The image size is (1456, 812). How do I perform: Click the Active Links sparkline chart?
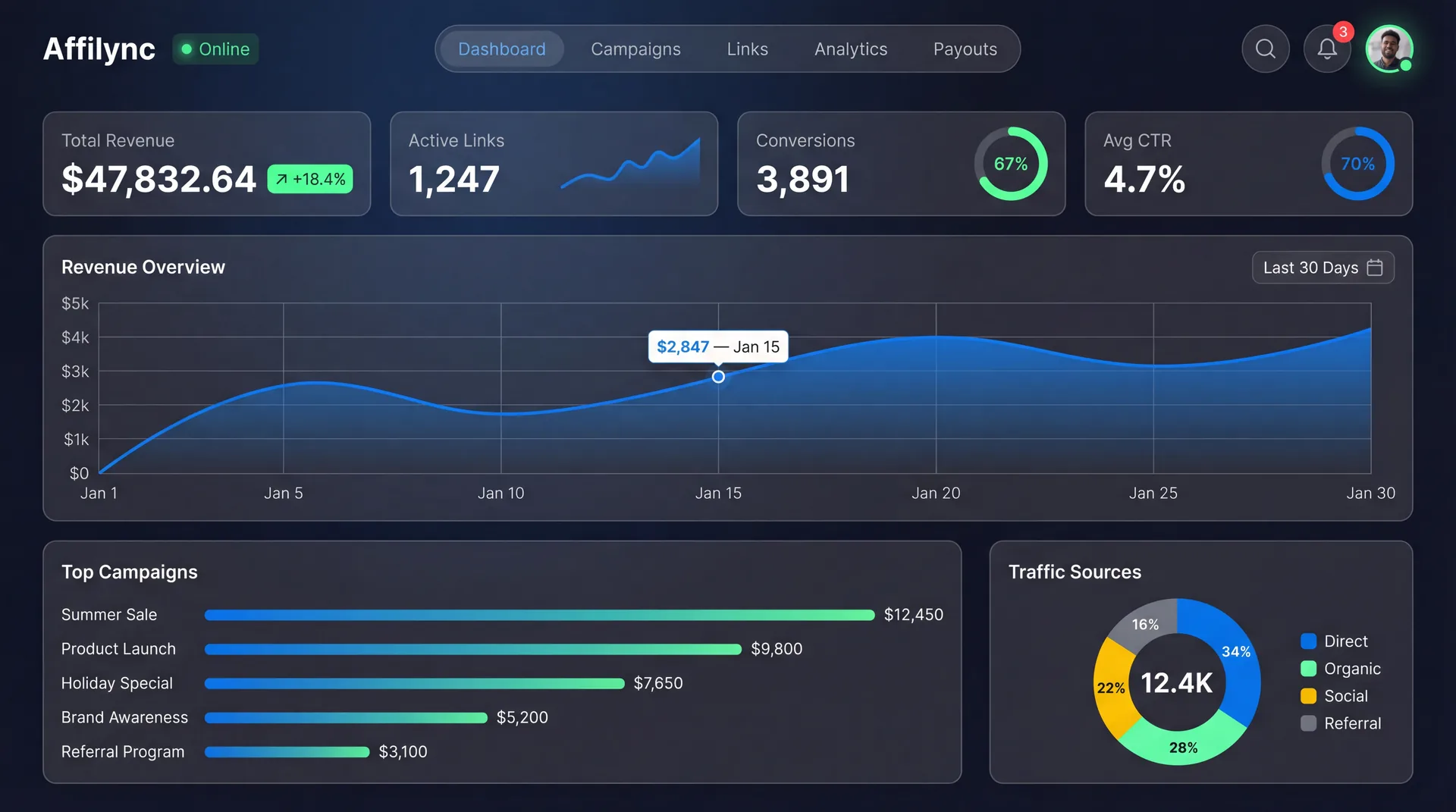pos(630,165)
